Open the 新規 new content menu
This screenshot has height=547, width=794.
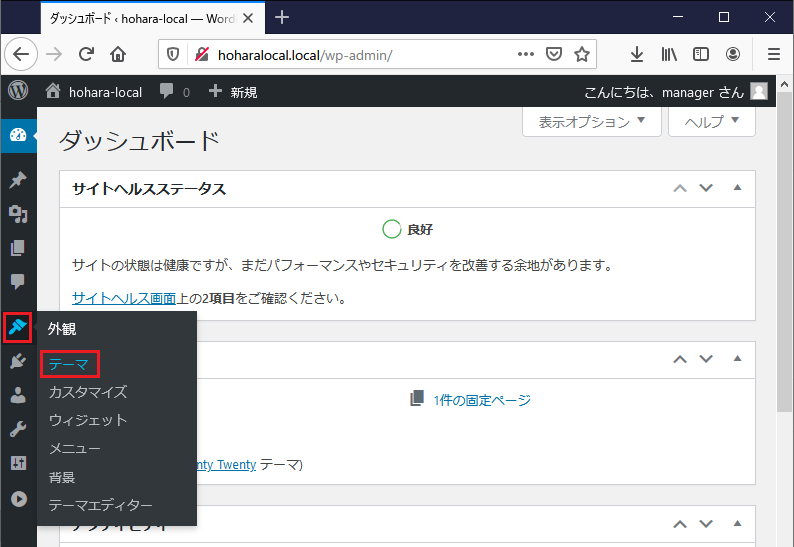click(x=233, y=91)
